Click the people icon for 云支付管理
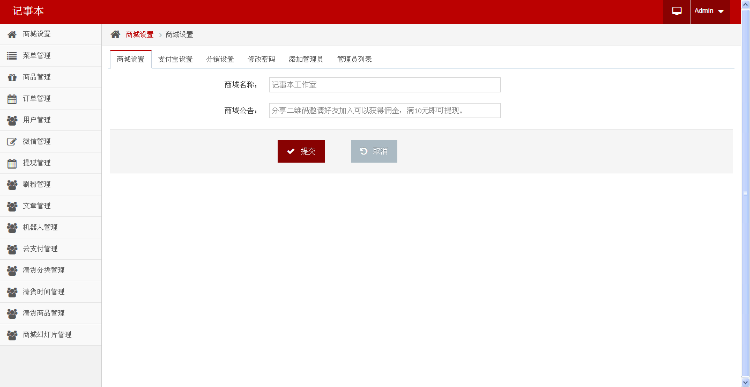The width and height of the screenshot is (750, 387). pos(12,249)
